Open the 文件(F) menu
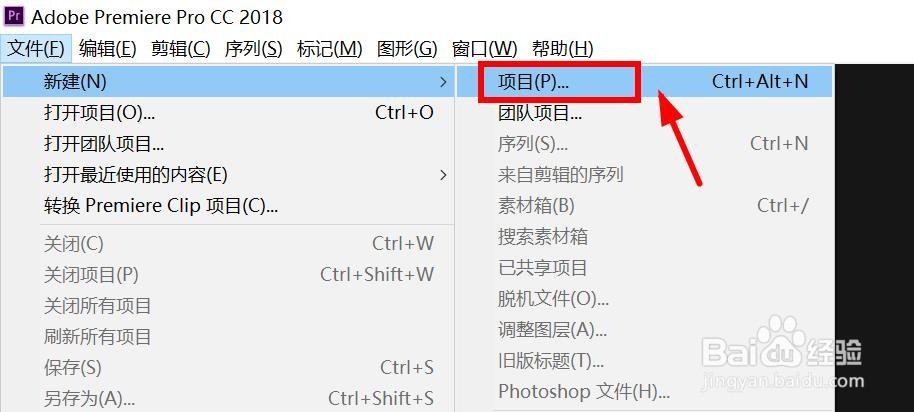Viewport: 914px width, 412px height. 36,48
